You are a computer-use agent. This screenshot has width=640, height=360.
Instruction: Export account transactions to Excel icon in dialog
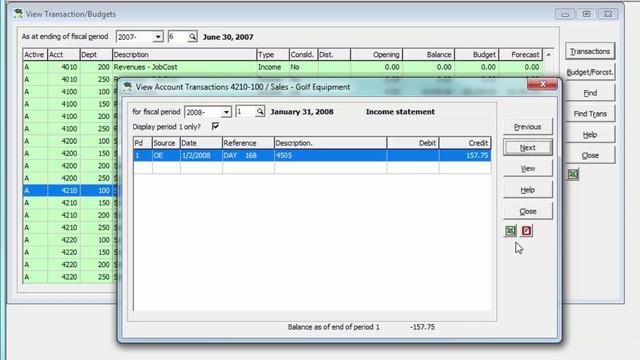pos(510,231)
